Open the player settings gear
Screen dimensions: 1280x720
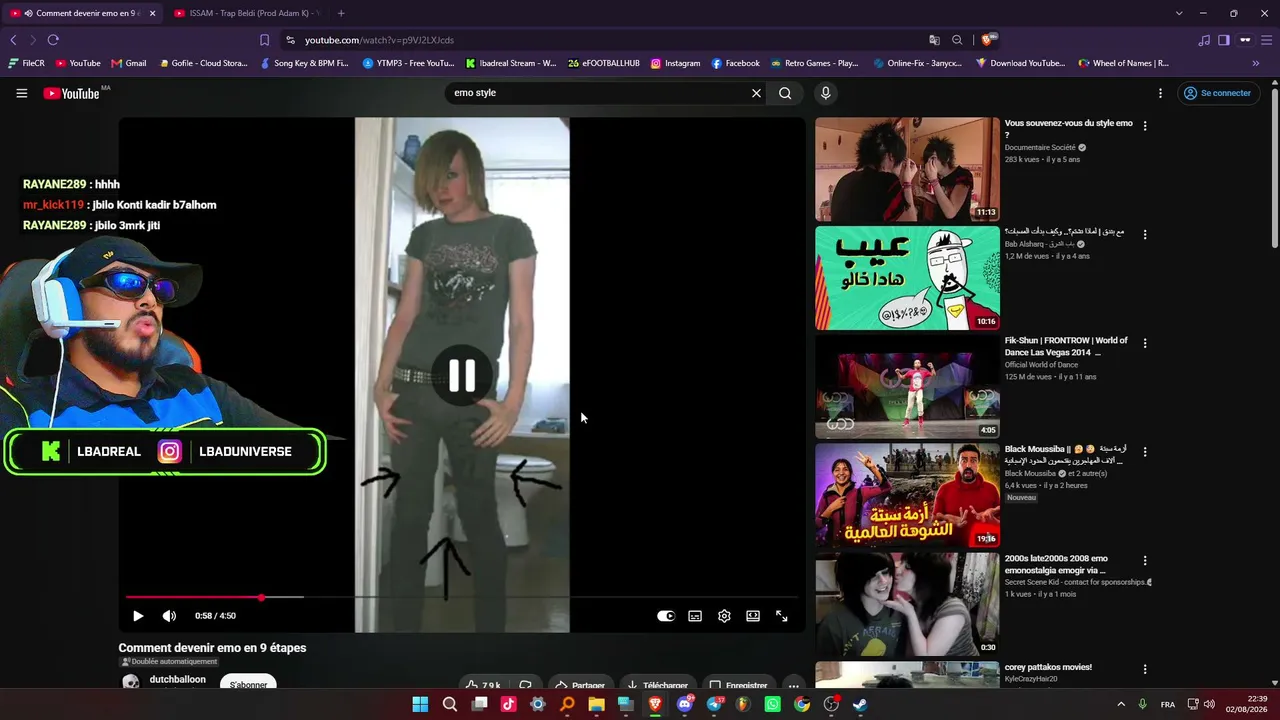tap(724, 616)
